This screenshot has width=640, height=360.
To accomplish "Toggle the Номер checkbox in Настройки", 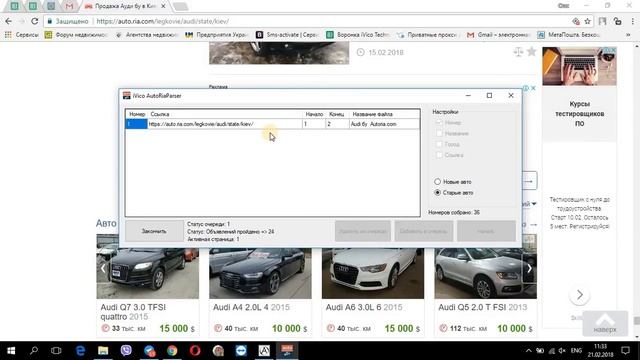I will [x=439, y=122].
